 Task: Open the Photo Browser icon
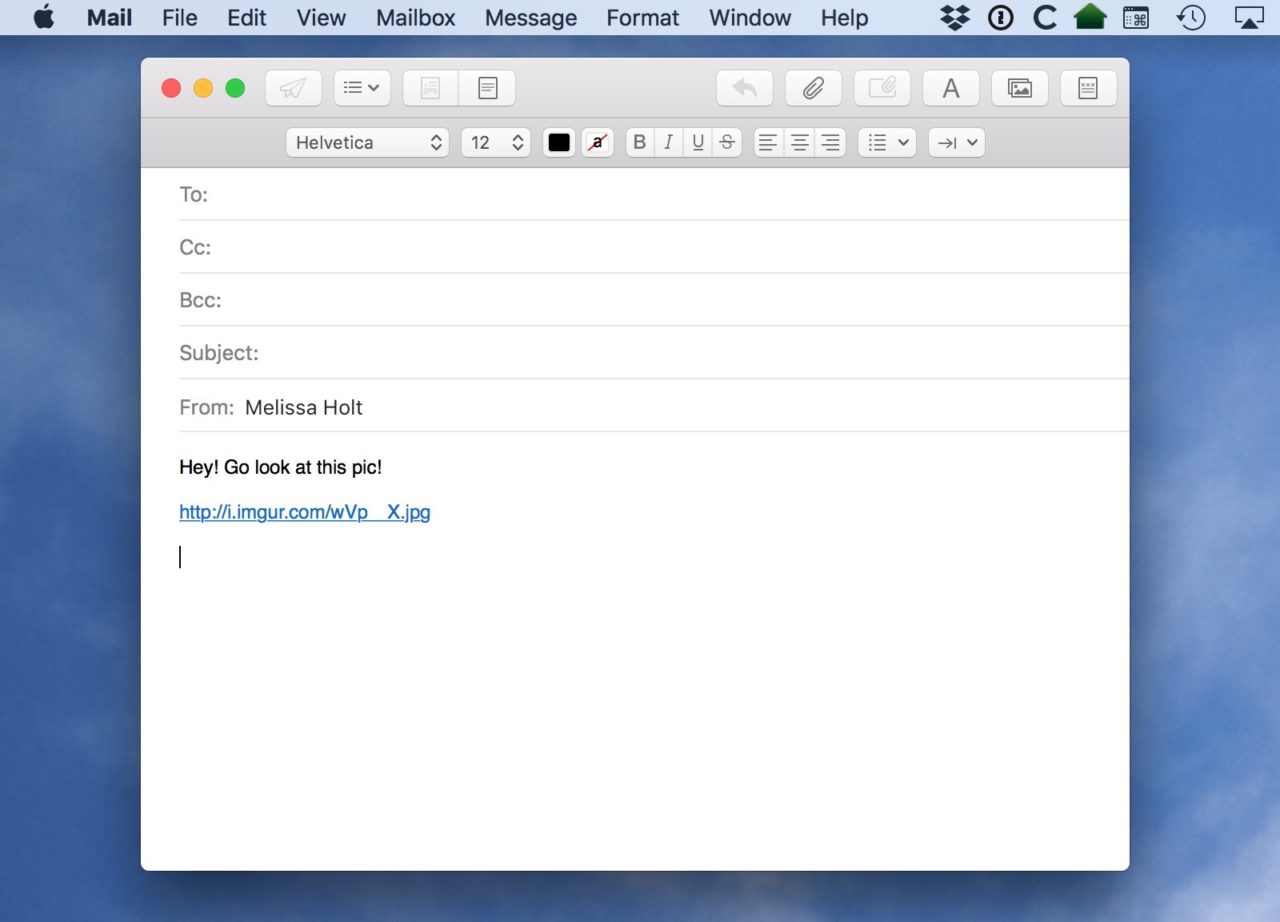pos(1020,88)
